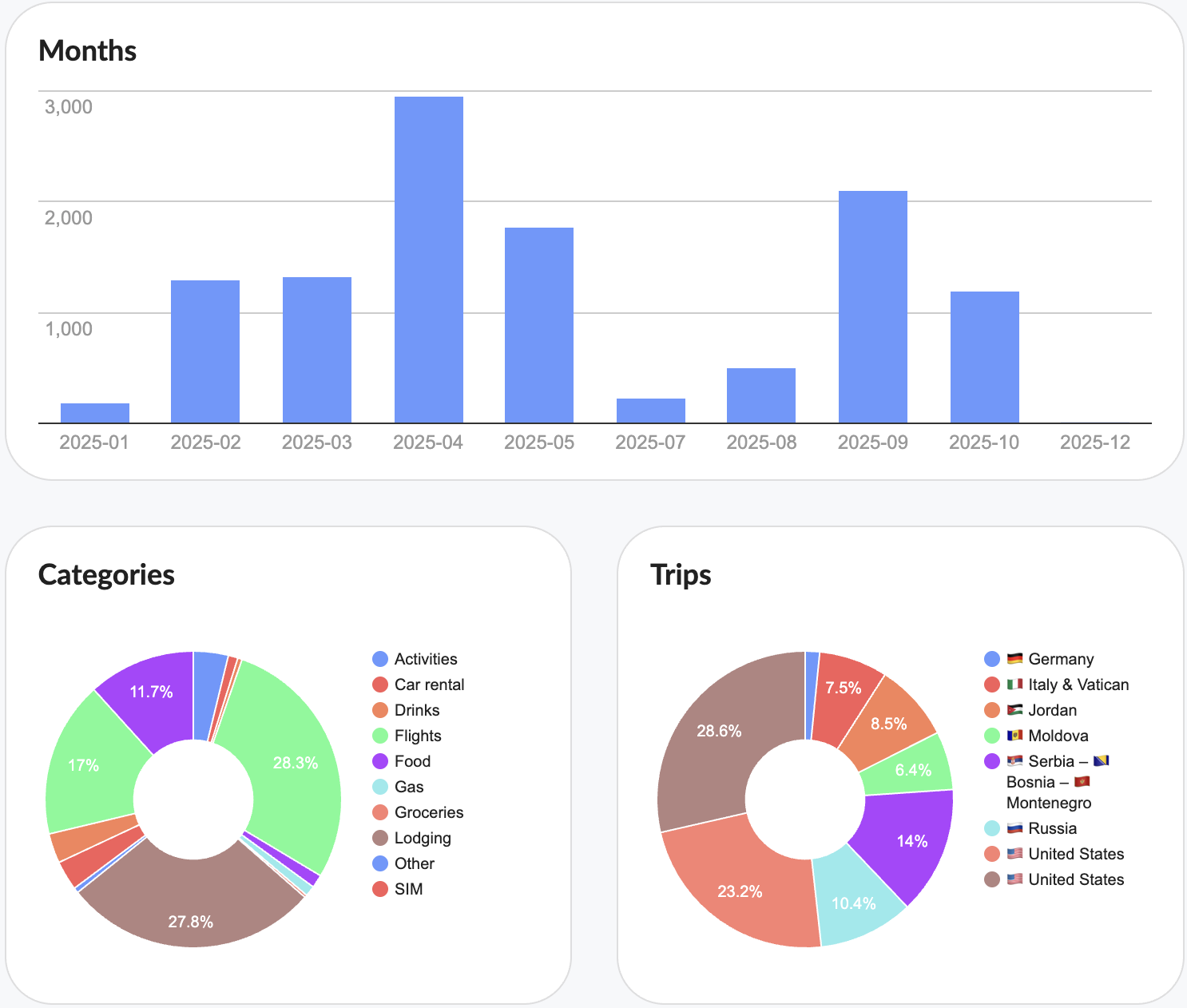1187x1008 pixels.
Task: Select the Groceries legend label
Action: point(429,812)
